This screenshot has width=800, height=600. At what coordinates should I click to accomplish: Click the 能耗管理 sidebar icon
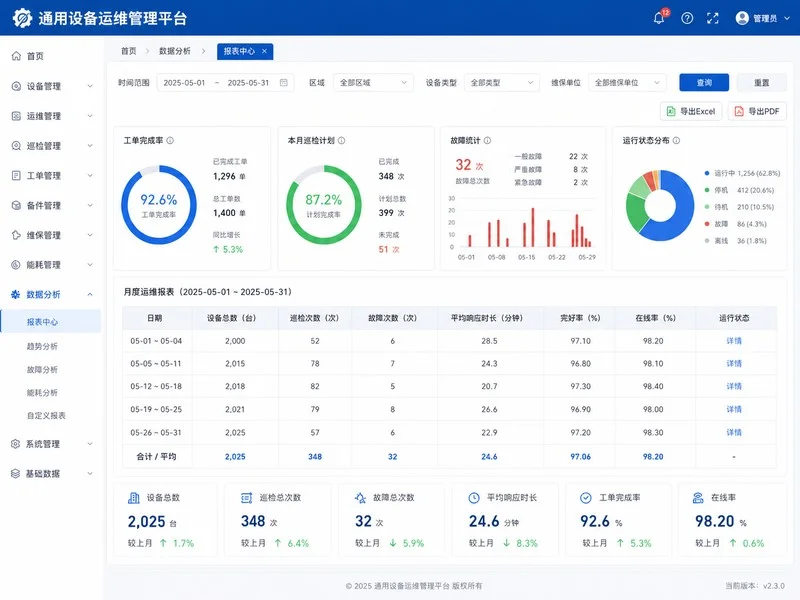(16, 265)
